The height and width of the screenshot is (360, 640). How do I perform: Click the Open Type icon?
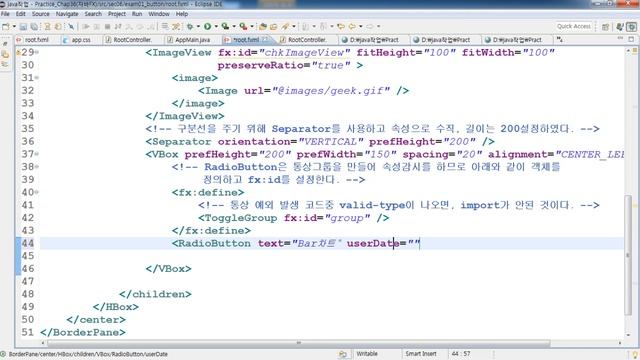click(273, 27)
